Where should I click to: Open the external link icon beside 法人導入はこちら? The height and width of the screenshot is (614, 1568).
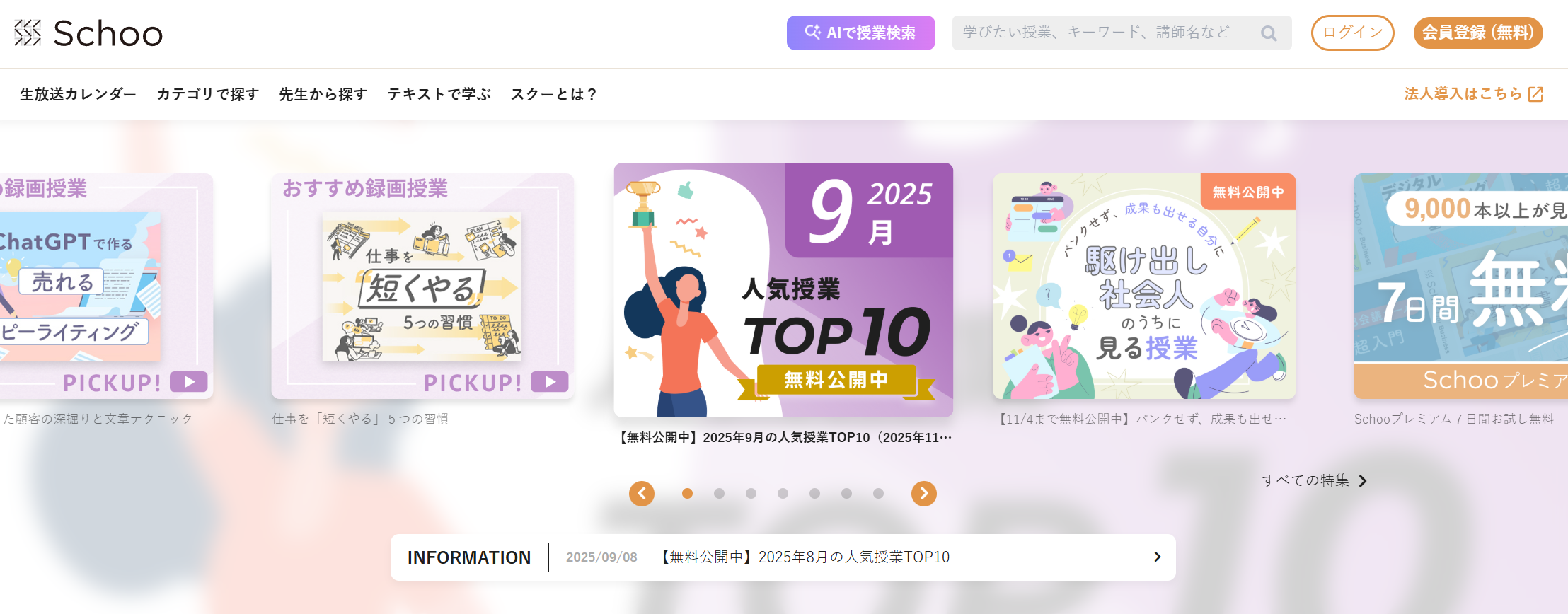coord(1535,94)
